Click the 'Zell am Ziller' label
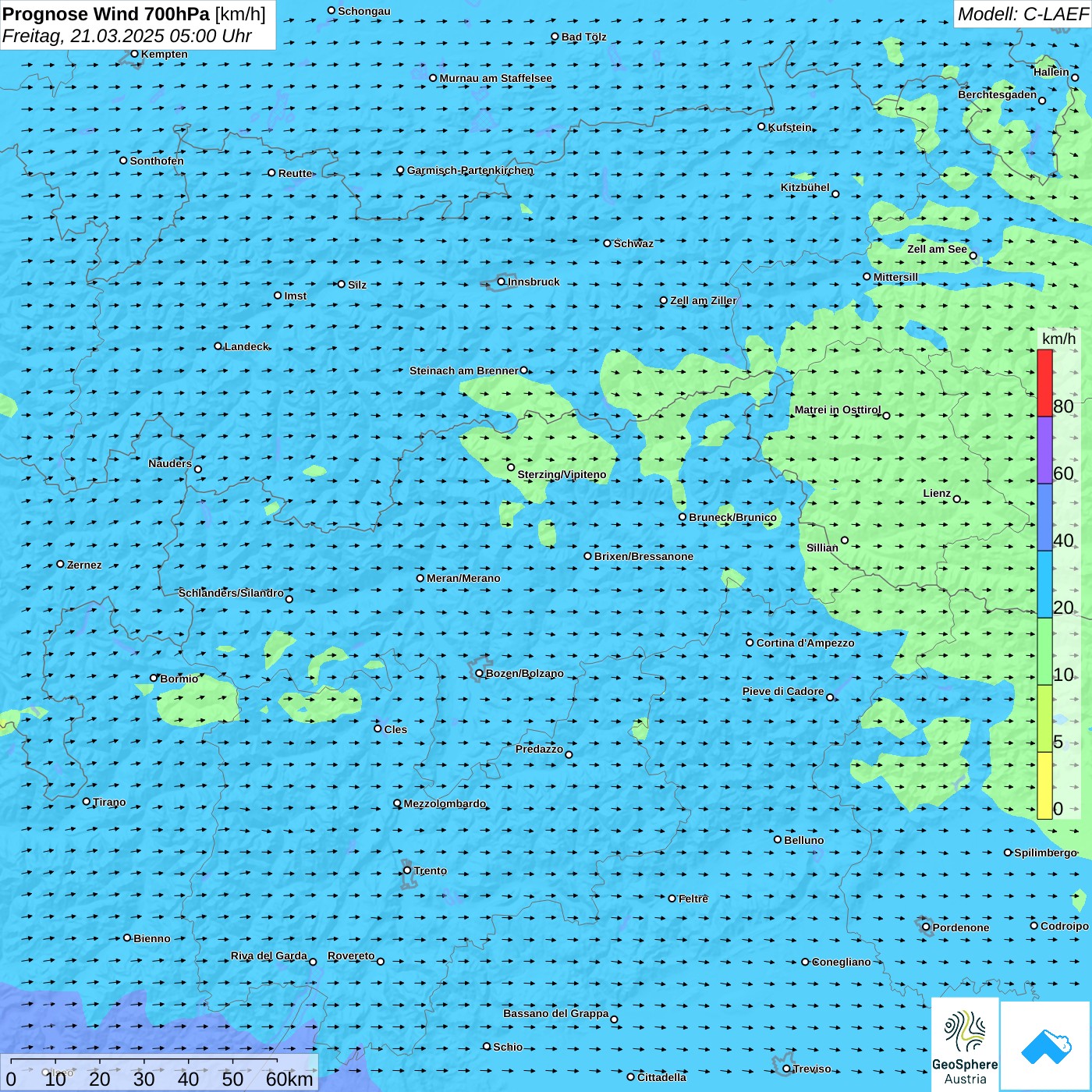Screen dimensions: 1092x1092 tap(704, 300)
